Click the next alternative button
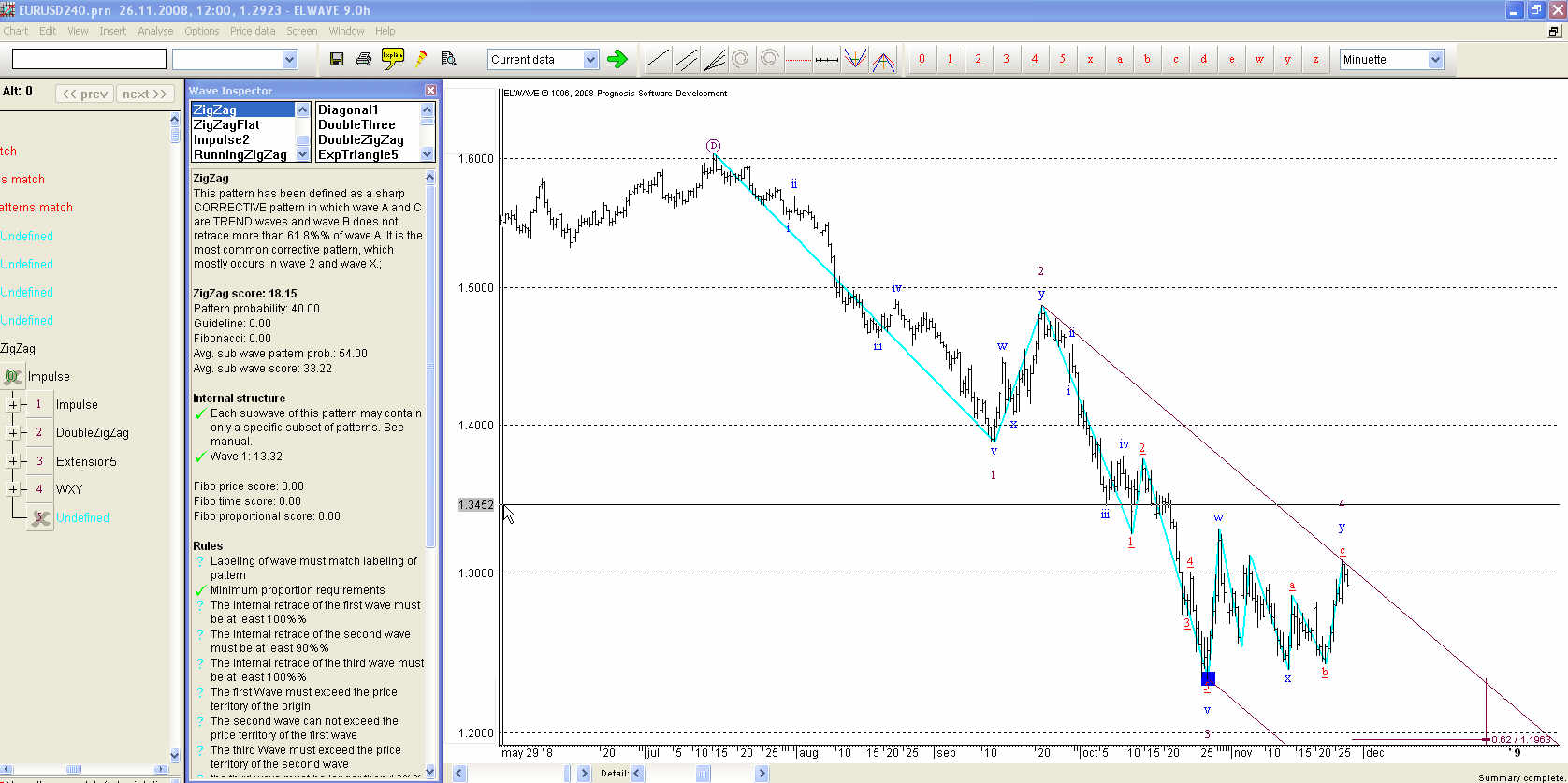 tap(145, 94)
